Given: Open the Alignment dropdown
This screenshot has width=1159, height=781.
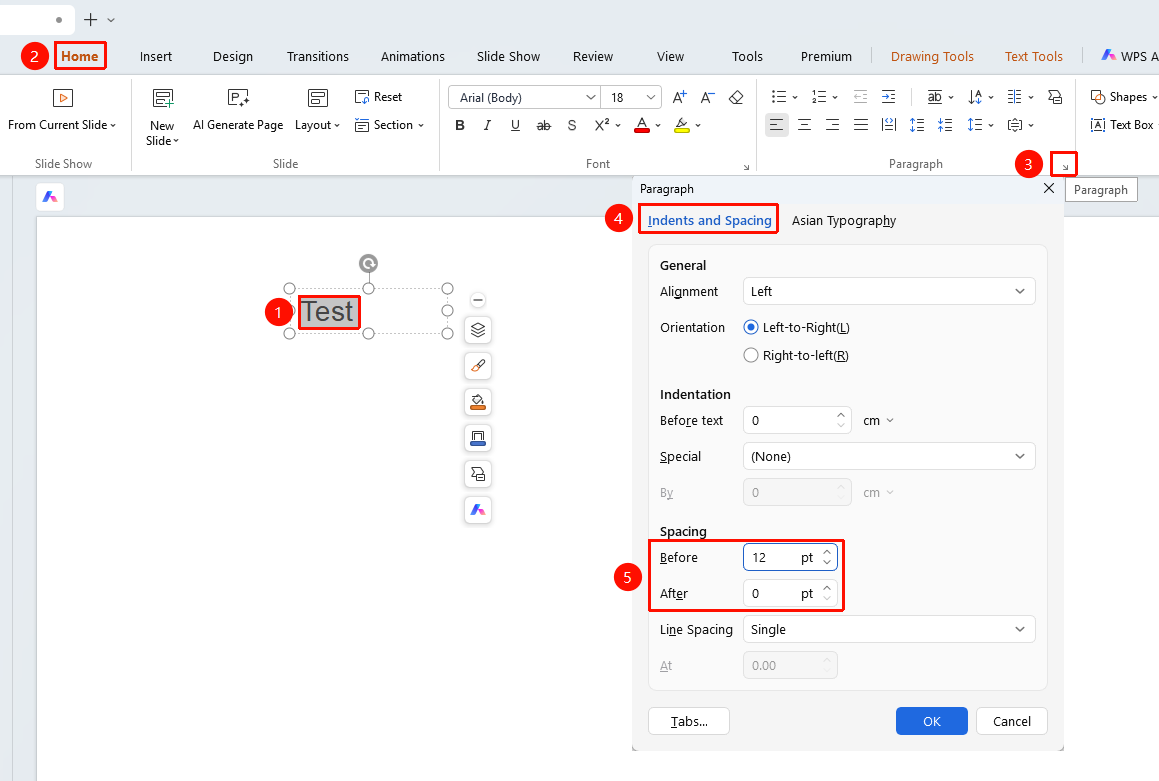Looking at the screenshot, I should point(889,291).
